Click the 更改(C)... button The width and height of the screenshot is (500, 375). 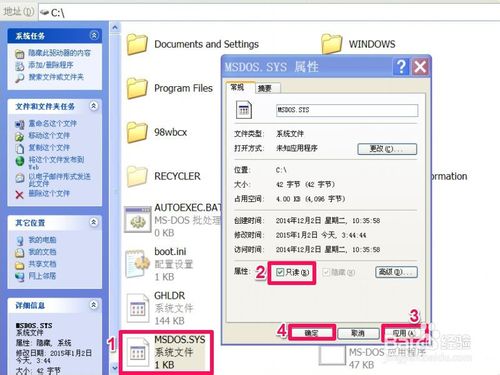[x=387, y=149]
